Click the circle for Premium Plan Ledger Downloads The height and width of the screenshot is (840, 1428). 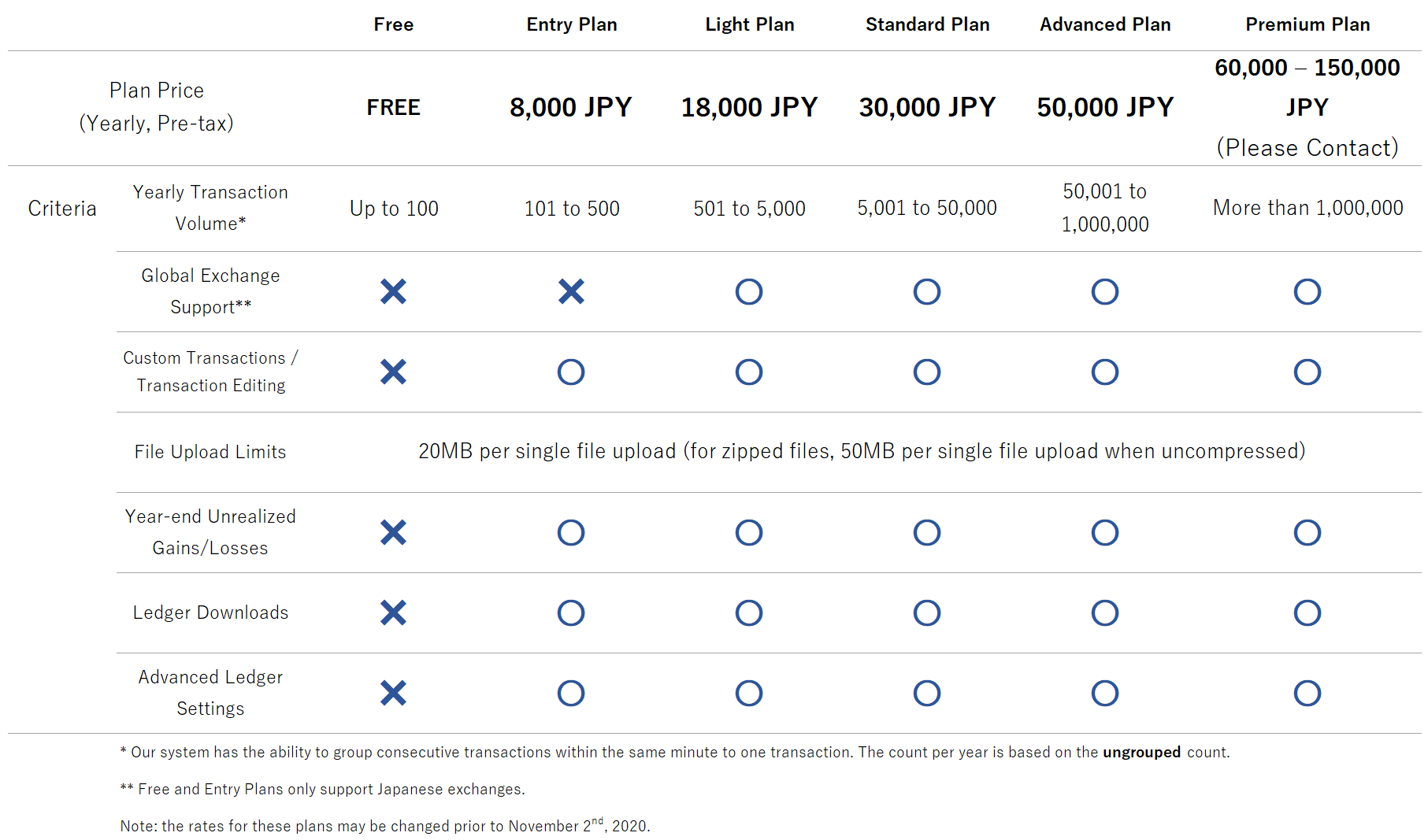[1307, 612]
